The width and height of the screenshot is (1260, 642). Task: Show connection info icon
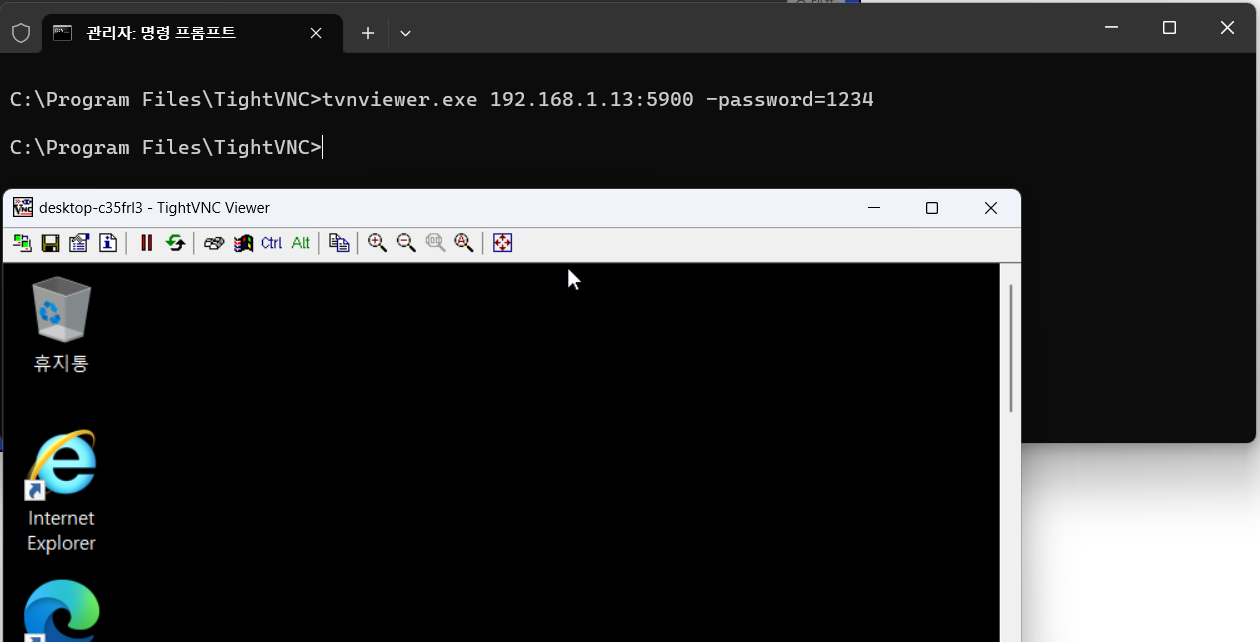(108, 243)
